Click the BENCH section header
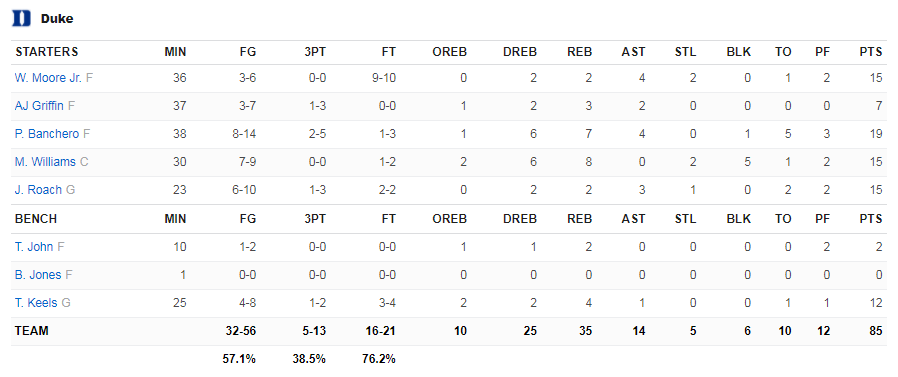This screenshot has height=377, width=898. click(x=37, y=219)
